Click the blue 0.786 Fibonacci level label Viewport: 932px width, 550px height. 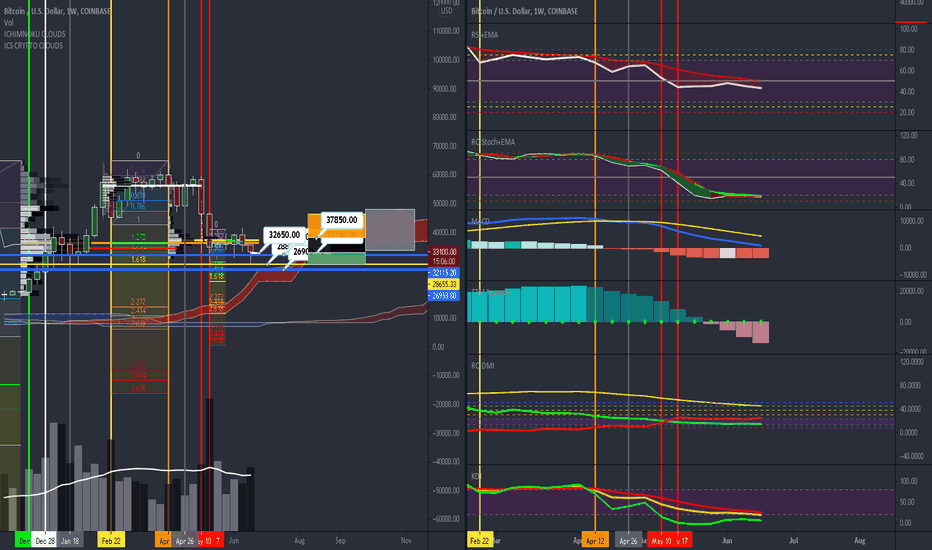pos(138,206)
